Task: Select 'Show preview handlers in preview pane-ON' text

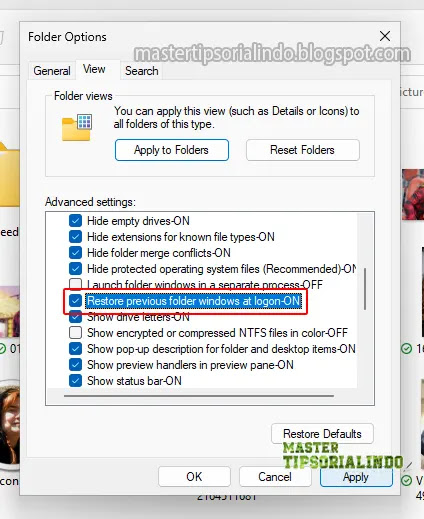Action: click(x=190, y=365)
